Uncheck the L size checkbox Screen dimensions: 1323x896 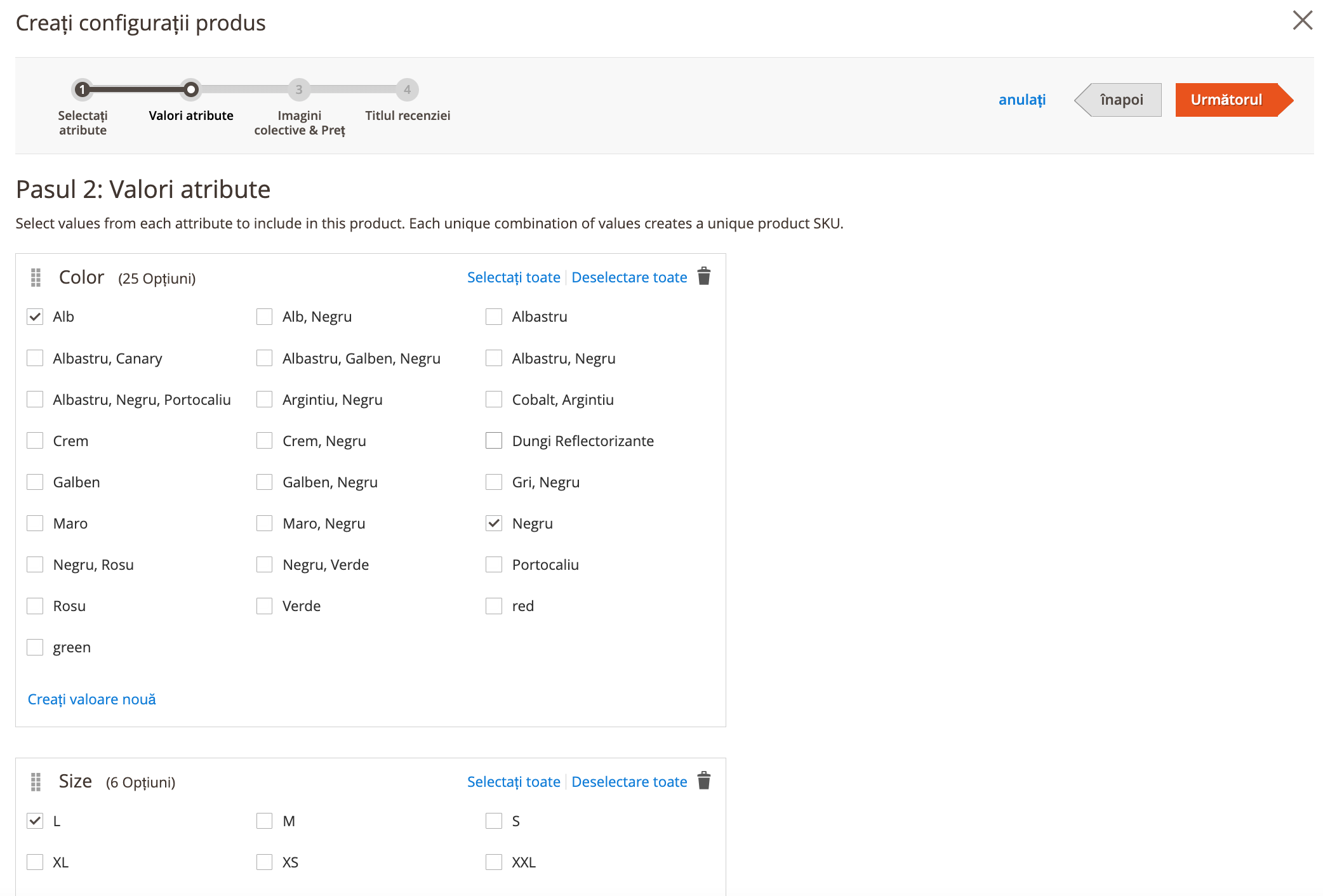(35, 821)
